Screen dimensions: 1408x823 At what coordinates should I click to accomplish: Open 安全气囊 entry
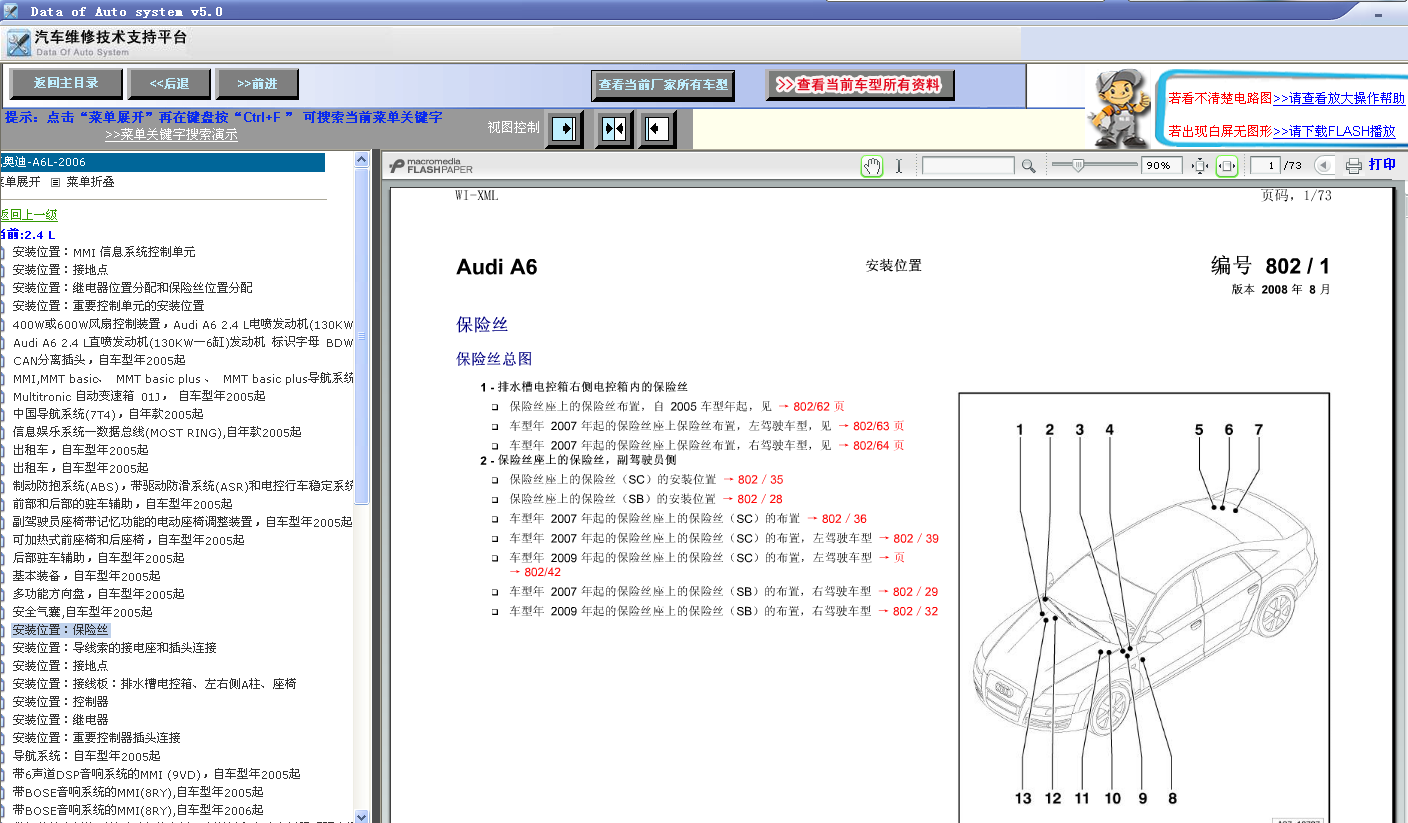tap(82, 612)
